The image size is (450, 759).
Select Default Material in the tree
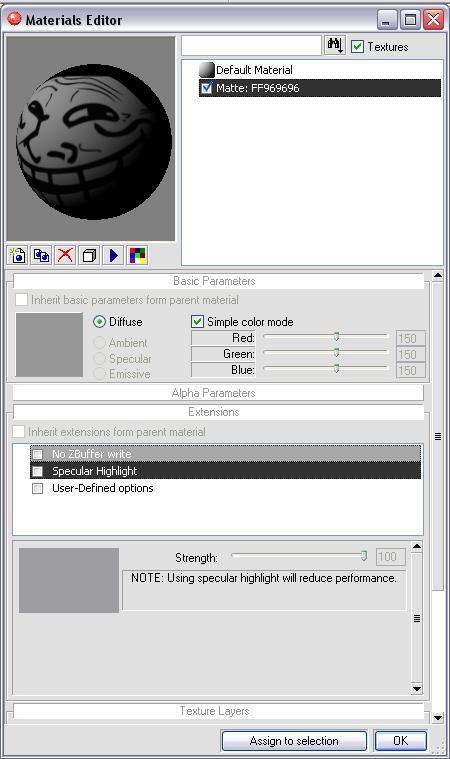[254, 70]
